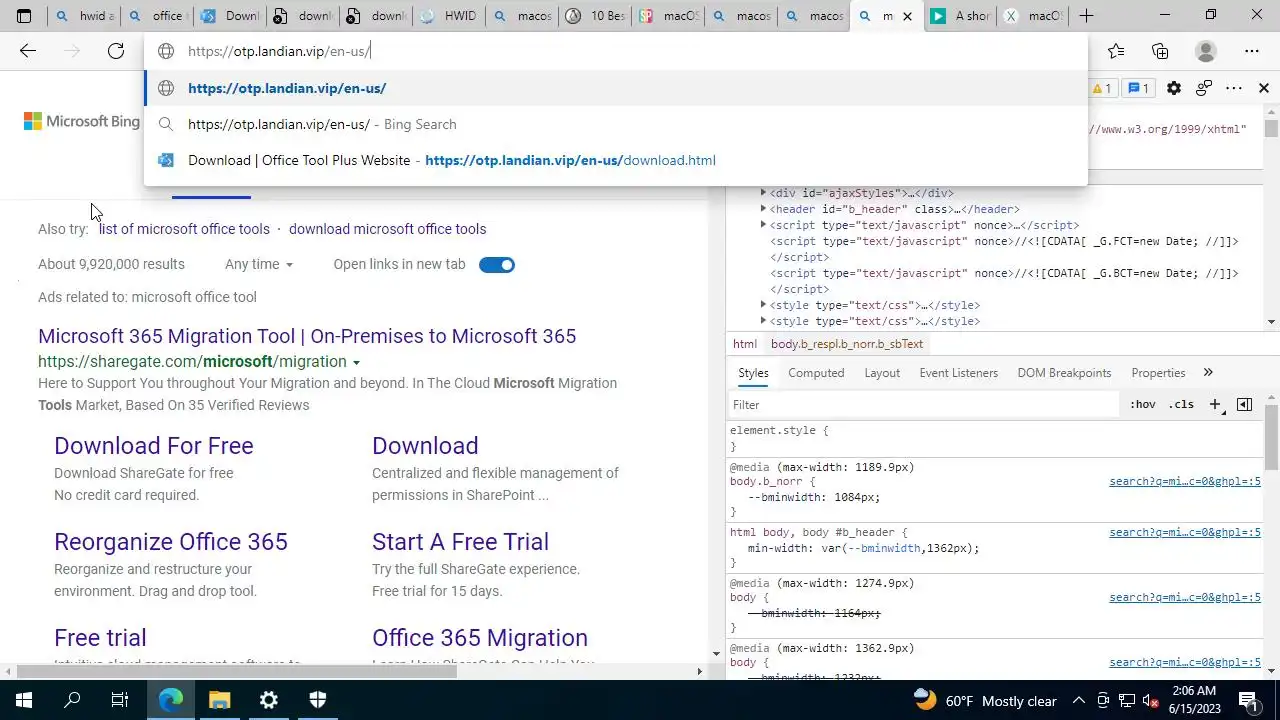Screen dimensions: 1280x720
Task: Choose the 'Bing Search' address bar suggestion
Action: click(x=615, y=124)
